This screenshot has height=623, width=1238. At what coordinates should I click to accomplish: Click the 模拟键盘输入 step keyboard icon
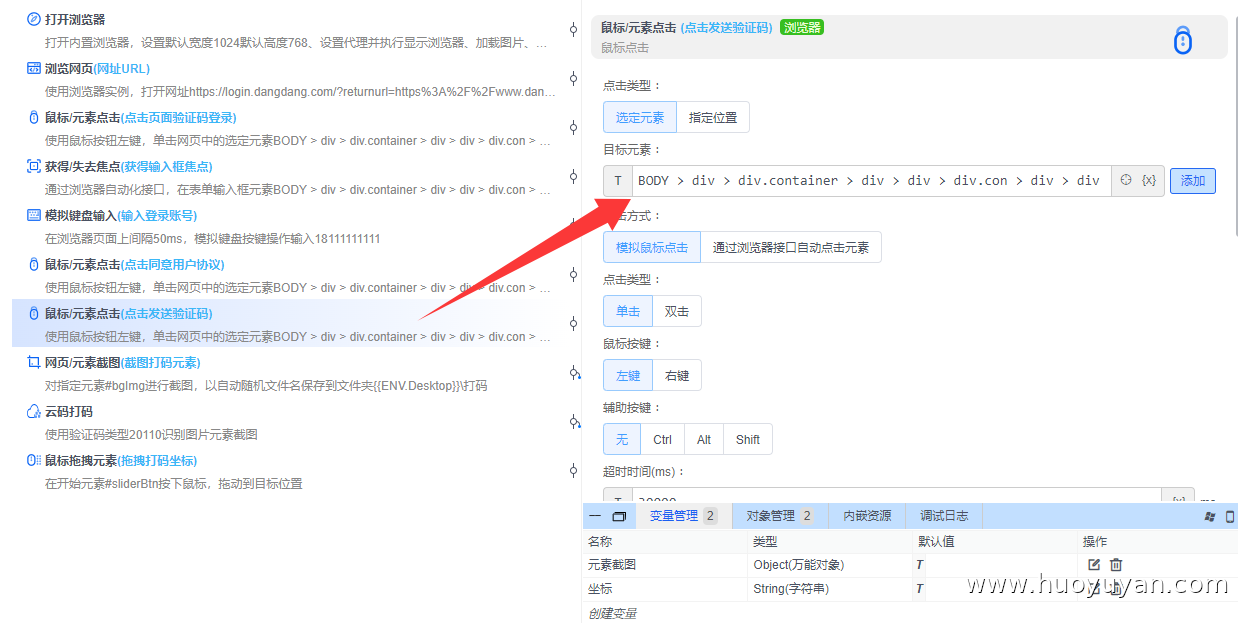point(34,215)
